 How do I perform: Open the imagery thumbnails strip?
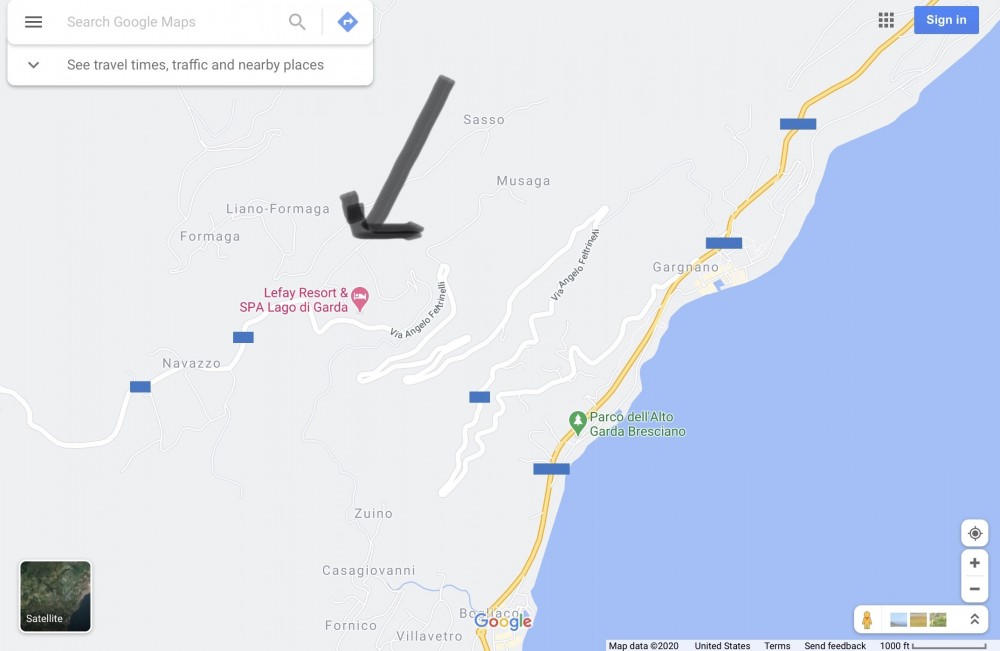[x=918, y=619]
